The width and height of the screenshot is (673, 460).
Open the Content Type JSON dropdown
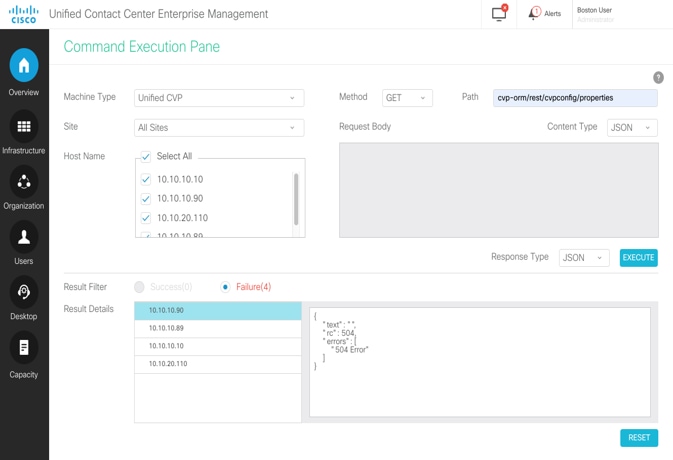pos(632,127)
